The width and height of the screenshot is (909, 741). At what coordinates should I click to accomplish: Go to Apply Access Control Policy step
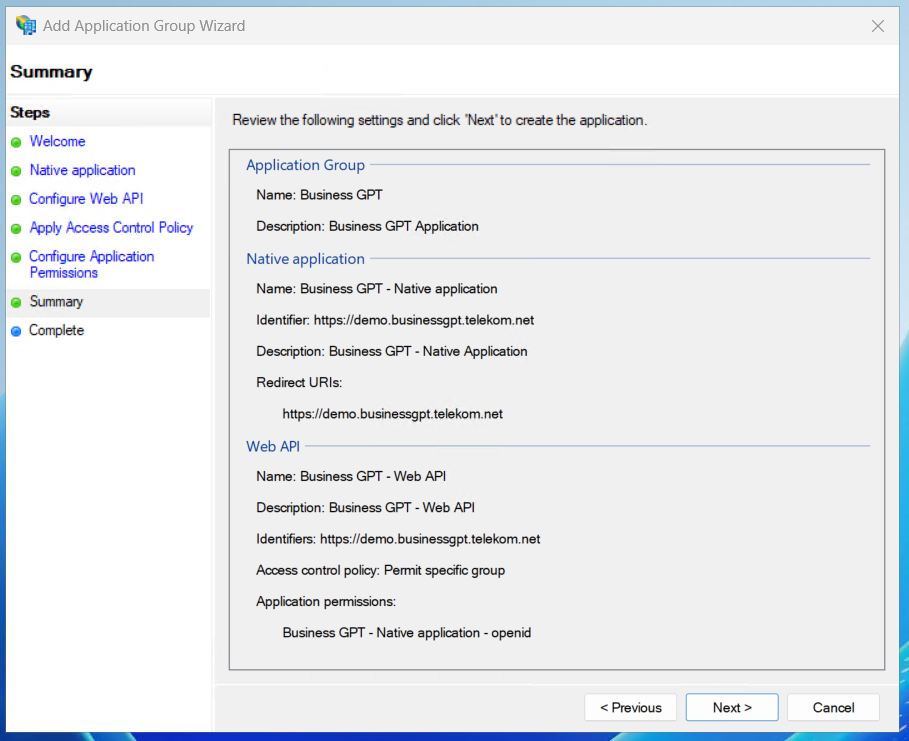point(111,227)
